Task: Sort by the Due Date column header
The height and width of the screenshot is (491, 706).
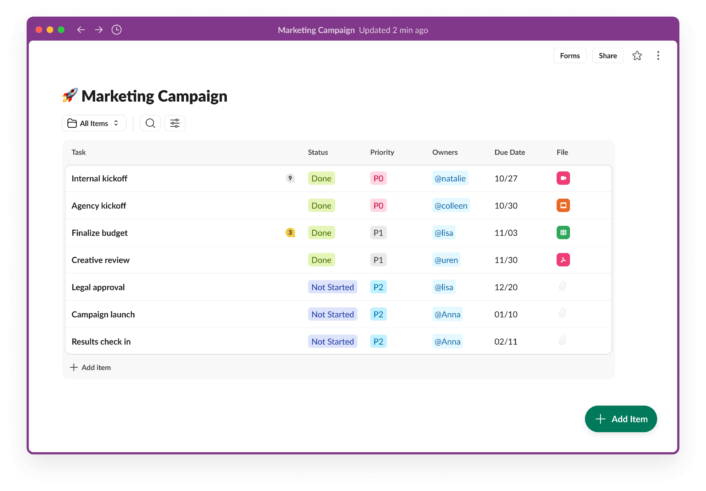Action: coord(509,152)
